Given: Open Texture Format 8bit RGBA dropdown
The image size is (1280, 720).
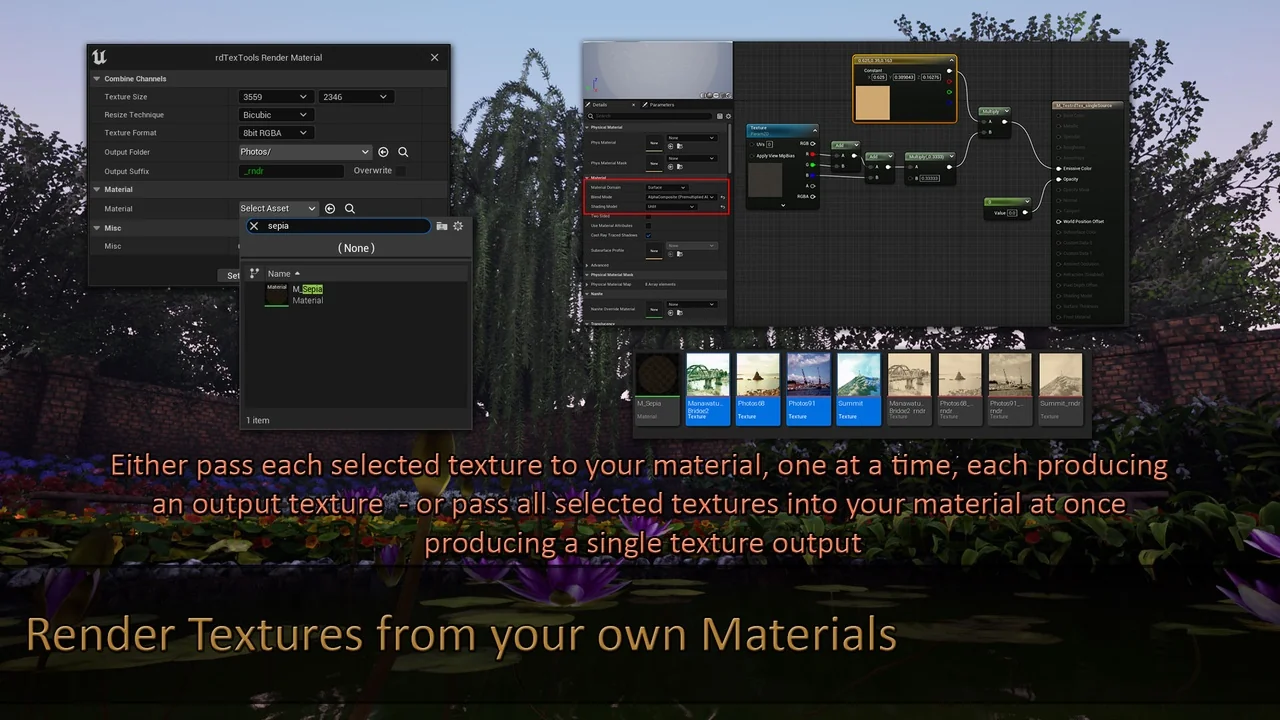Looking at the screenshot, I should [x=275, y=133].
